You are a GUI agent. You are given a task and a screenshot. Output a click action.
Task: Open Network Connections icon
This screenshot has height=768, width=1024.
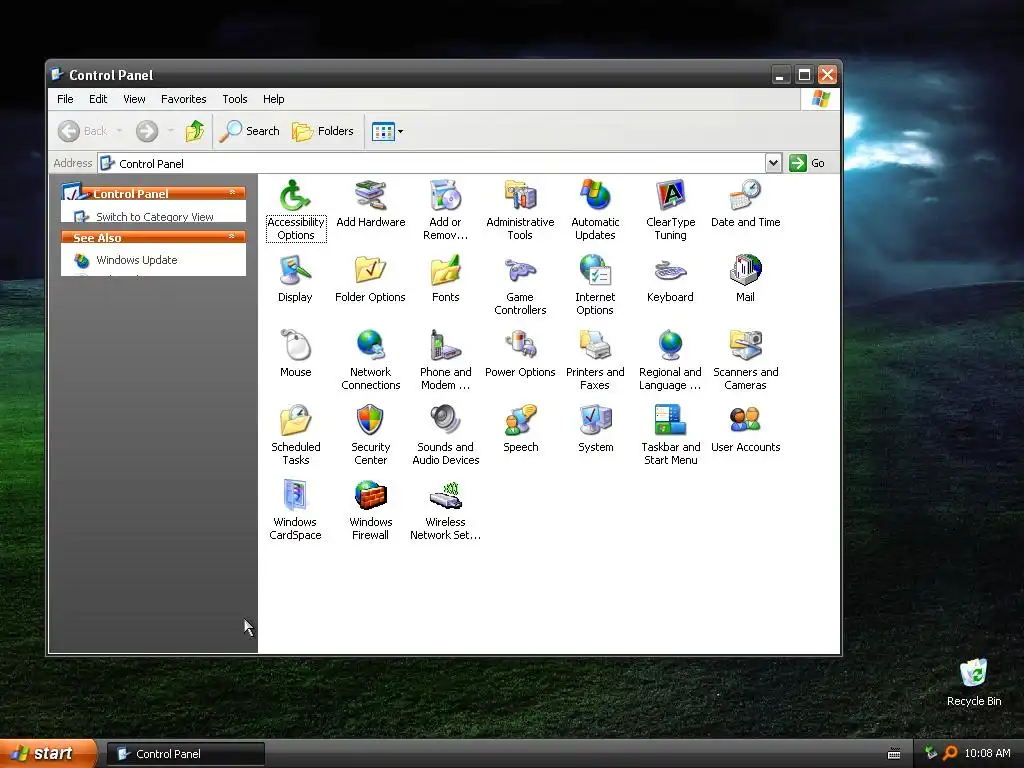click(x=370, y=345)
